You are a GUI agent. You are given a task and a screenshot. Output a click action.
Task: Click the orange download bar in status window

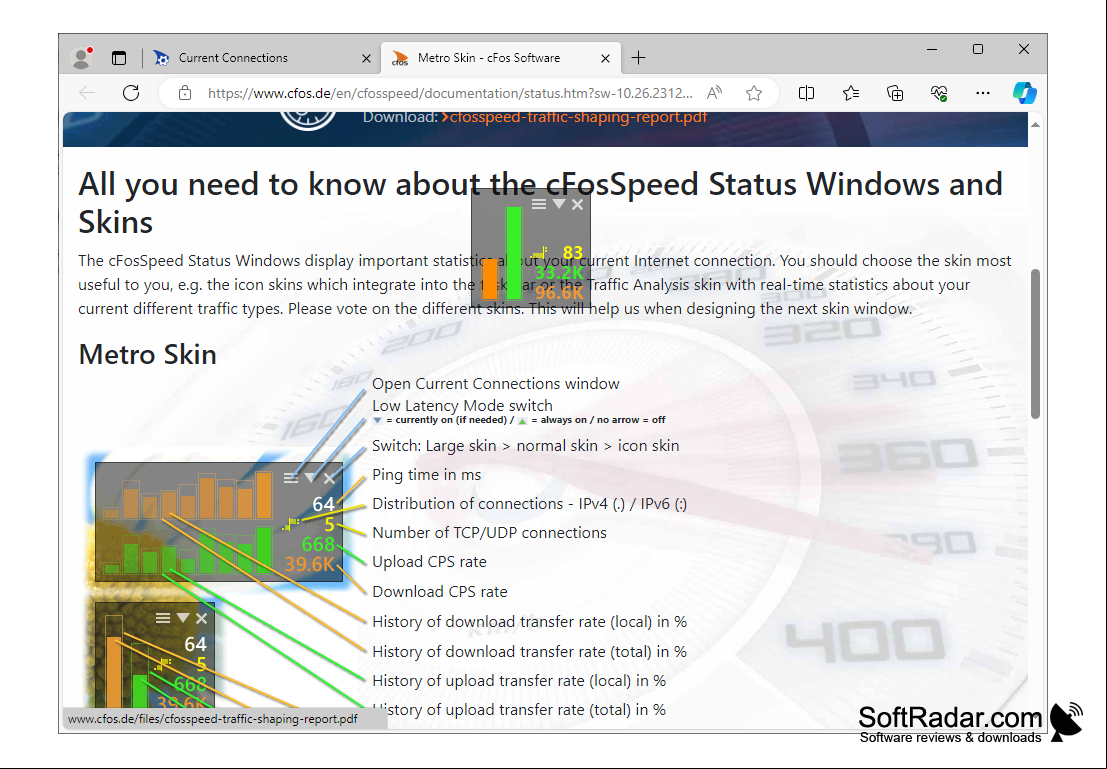[489, 279]
